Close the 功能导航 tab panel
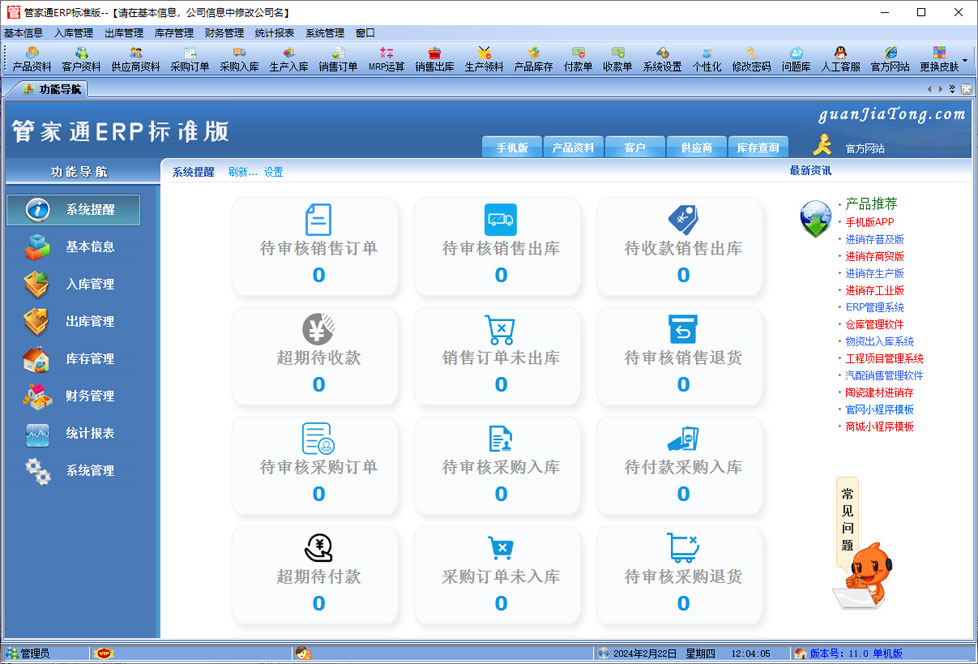The height and width of the screenshot is (664, 978). click(x=966, y=89)
